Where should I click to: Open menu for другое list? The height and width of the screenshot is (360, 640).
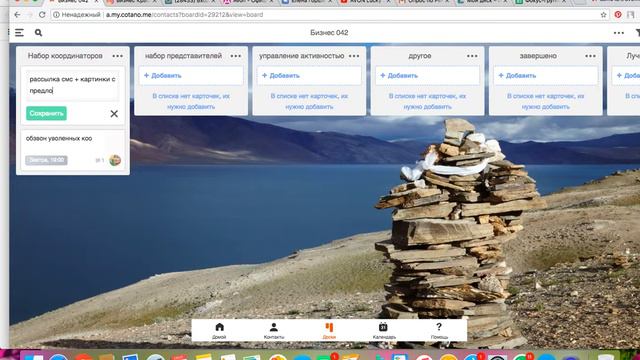[x=472, y=56]
